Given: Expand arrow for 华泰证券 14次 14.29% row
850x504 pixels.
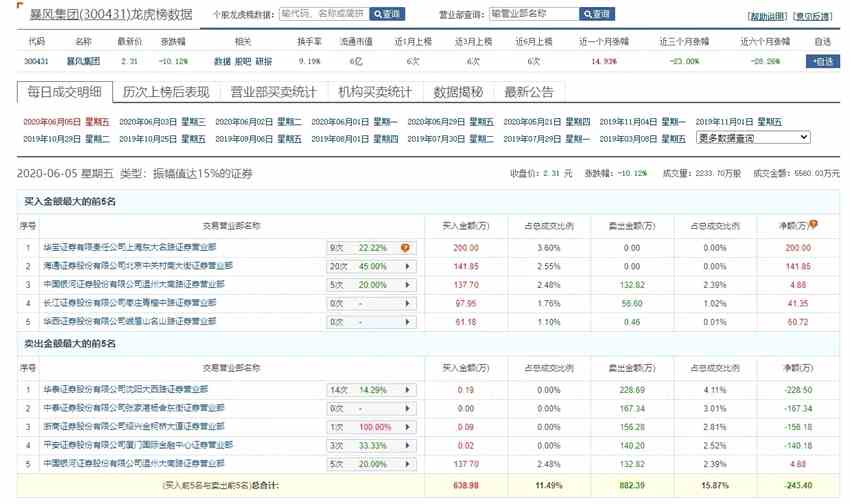Looking at the screenshot, I should tap(408, 390).
